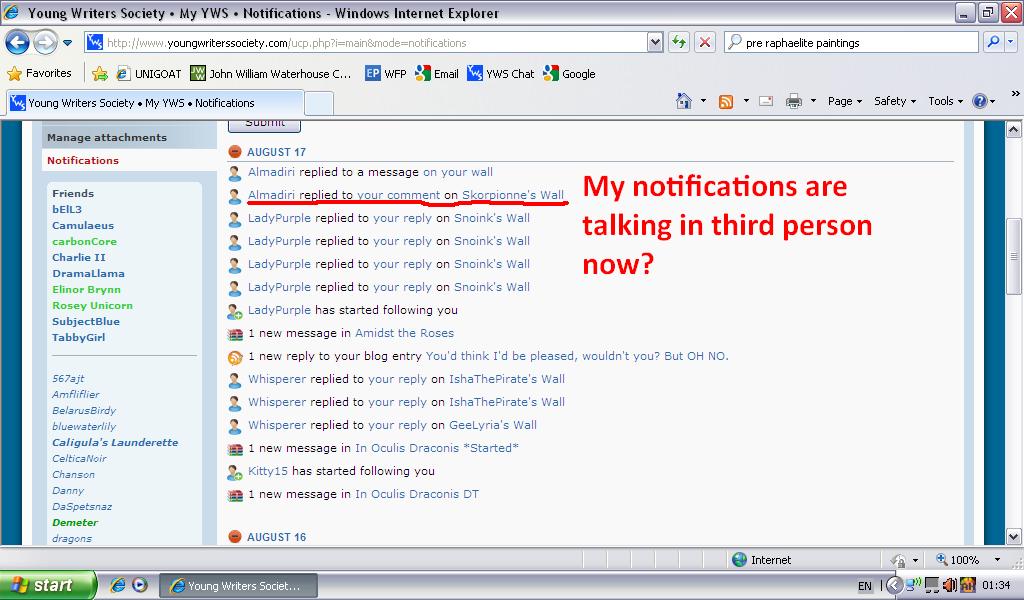Click the Stop loading red X icon
Screen dimensions: 1024x600
click(705, 42)
